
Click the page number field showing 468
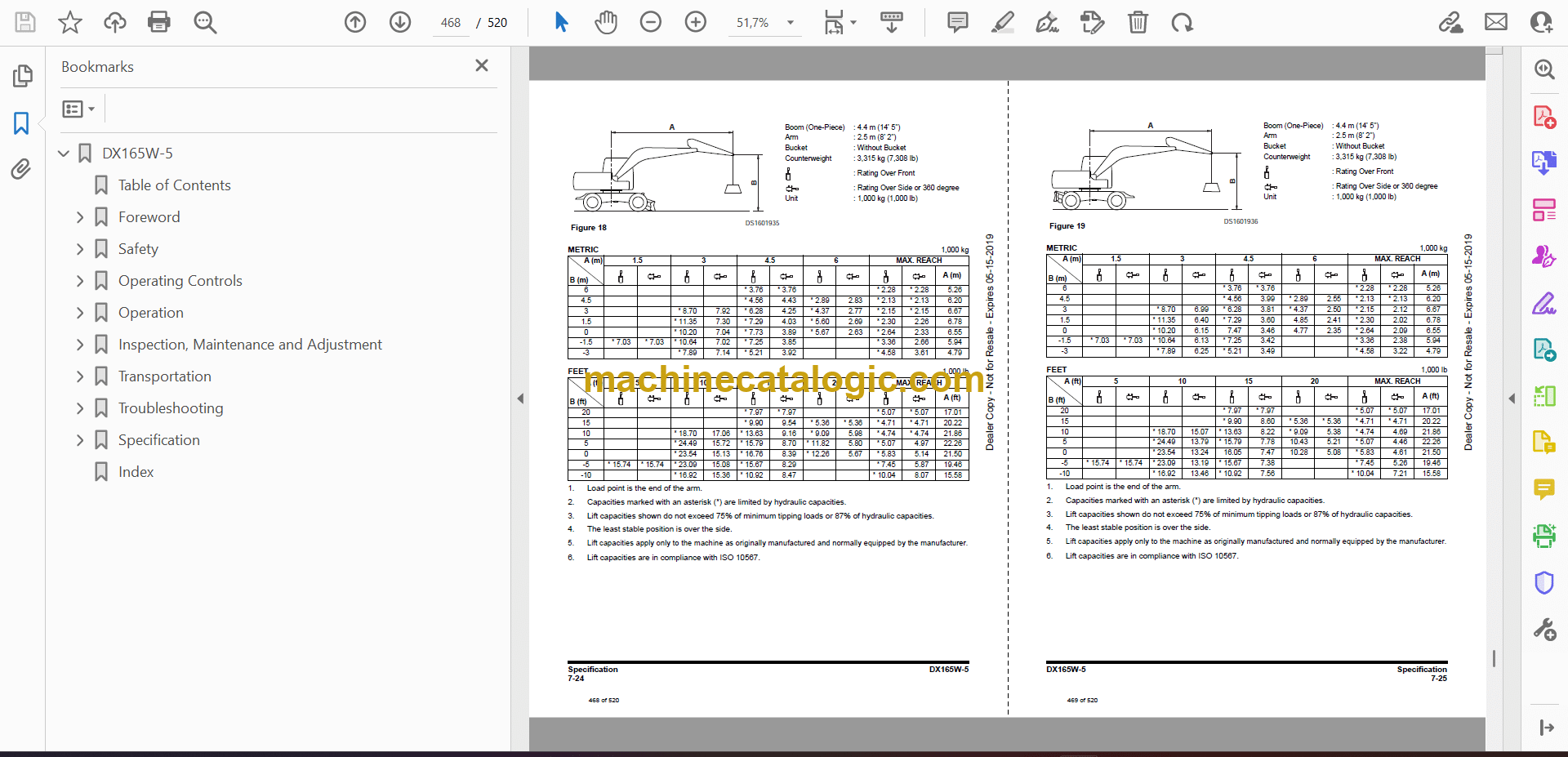(451, 23)
